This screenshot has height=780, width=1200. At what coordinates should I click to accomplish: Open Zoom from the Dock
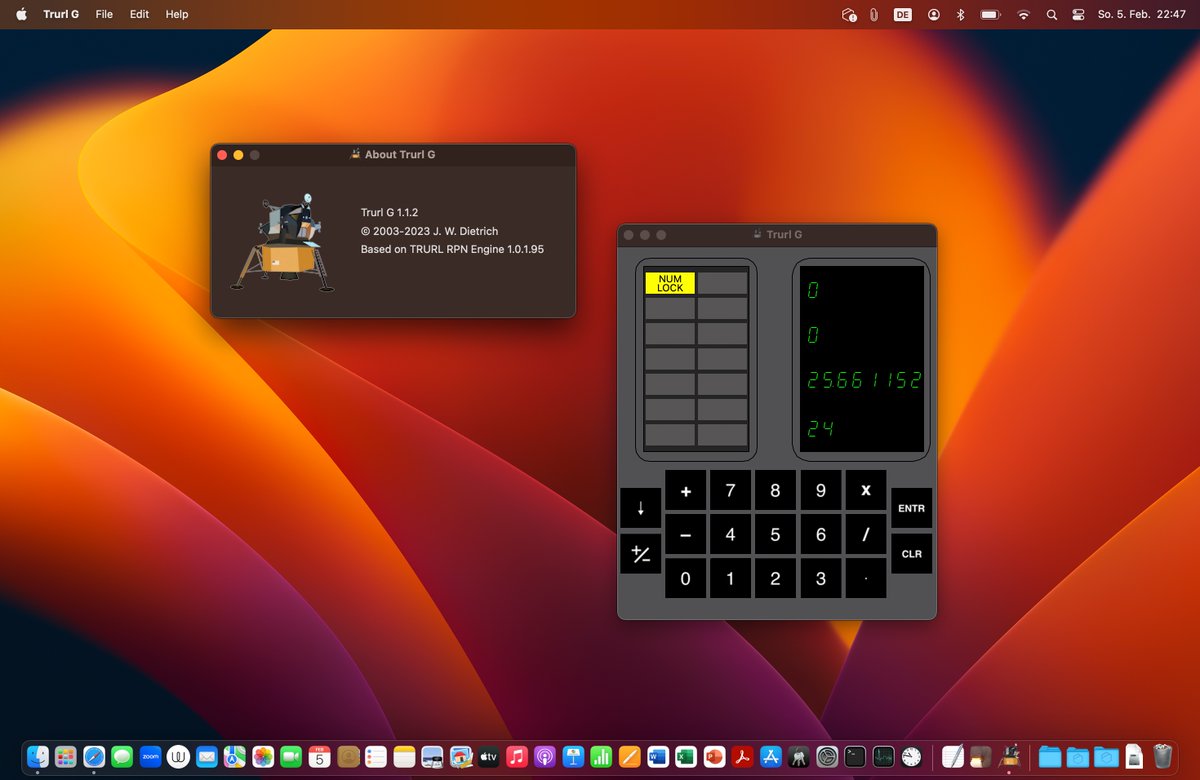tap(151, 756)
